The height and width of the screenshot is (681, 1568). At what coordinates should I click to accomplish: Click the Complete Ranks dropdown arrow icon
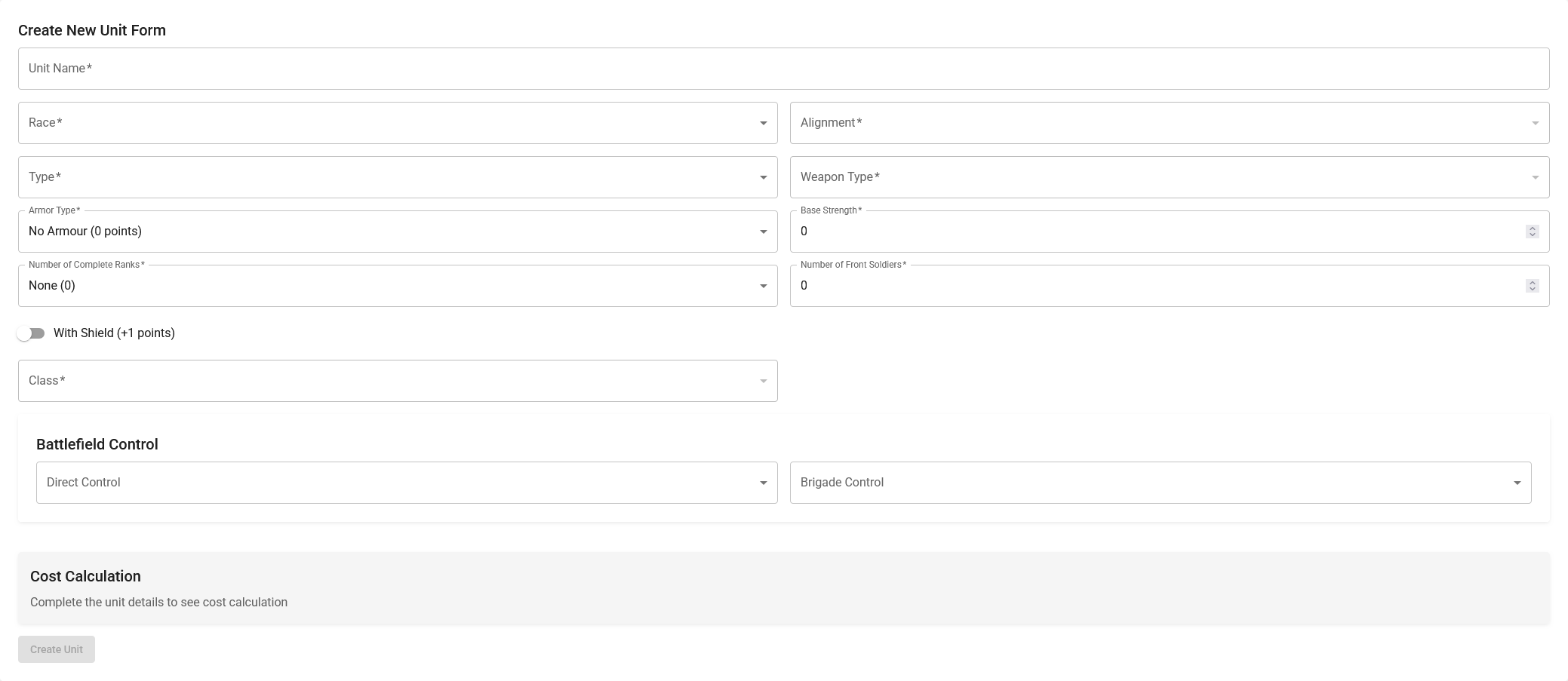(x=763, y=286)
